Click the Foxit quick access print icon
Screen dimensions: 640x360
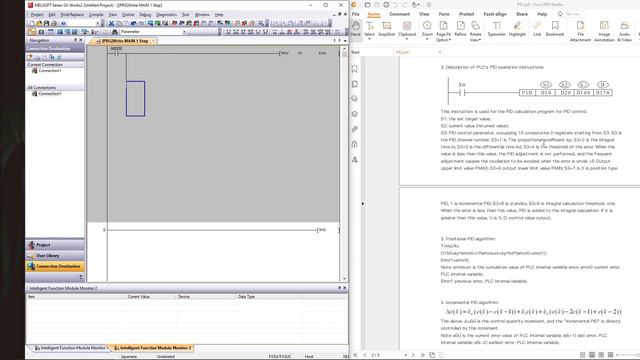[x=386, y=4]
